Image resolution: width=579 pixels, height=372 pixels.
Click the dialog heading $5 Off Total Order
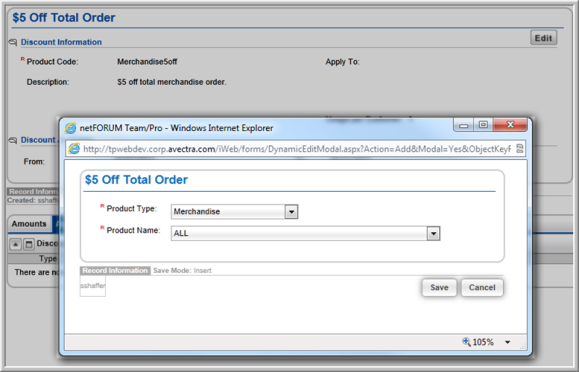136,180
